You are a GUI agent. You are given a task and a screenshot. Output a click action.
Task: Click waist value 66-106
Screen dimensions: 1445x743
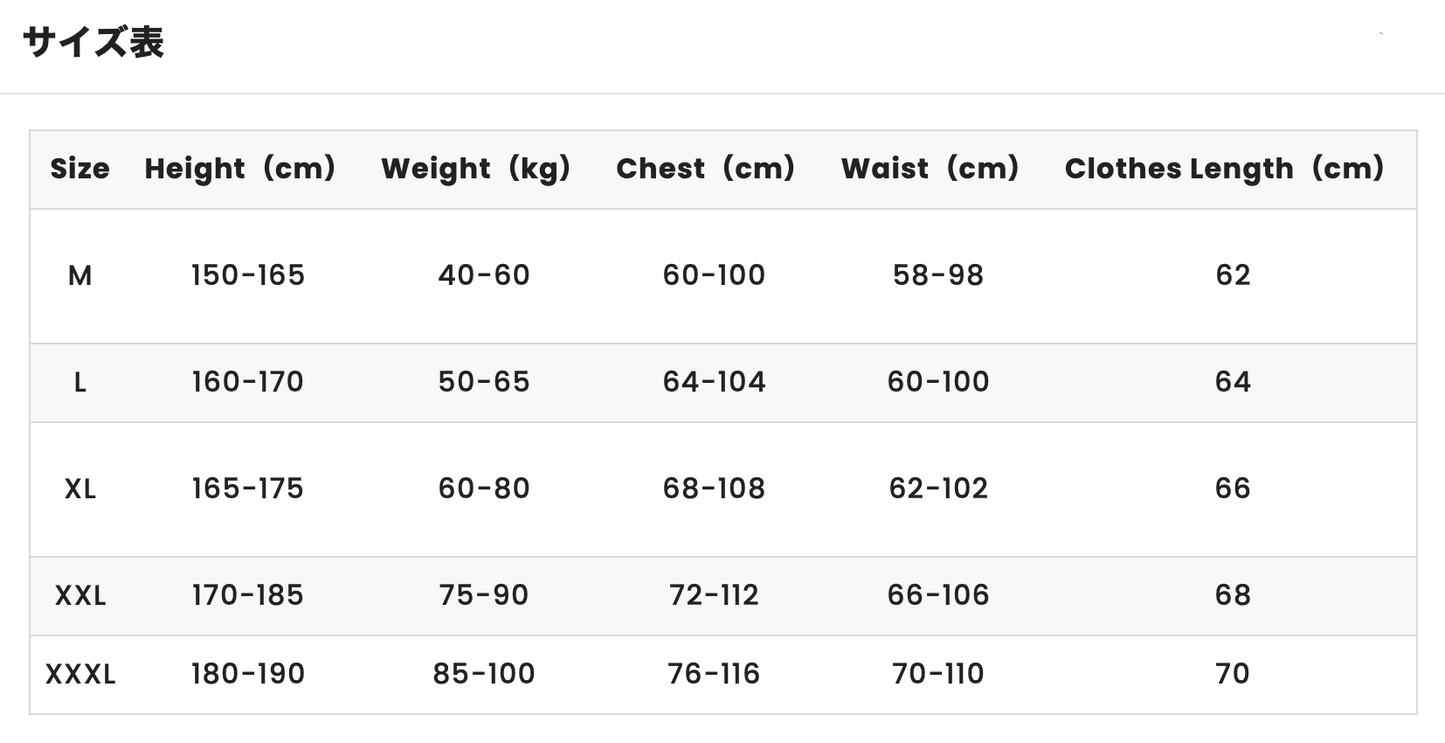pos(938,596)
